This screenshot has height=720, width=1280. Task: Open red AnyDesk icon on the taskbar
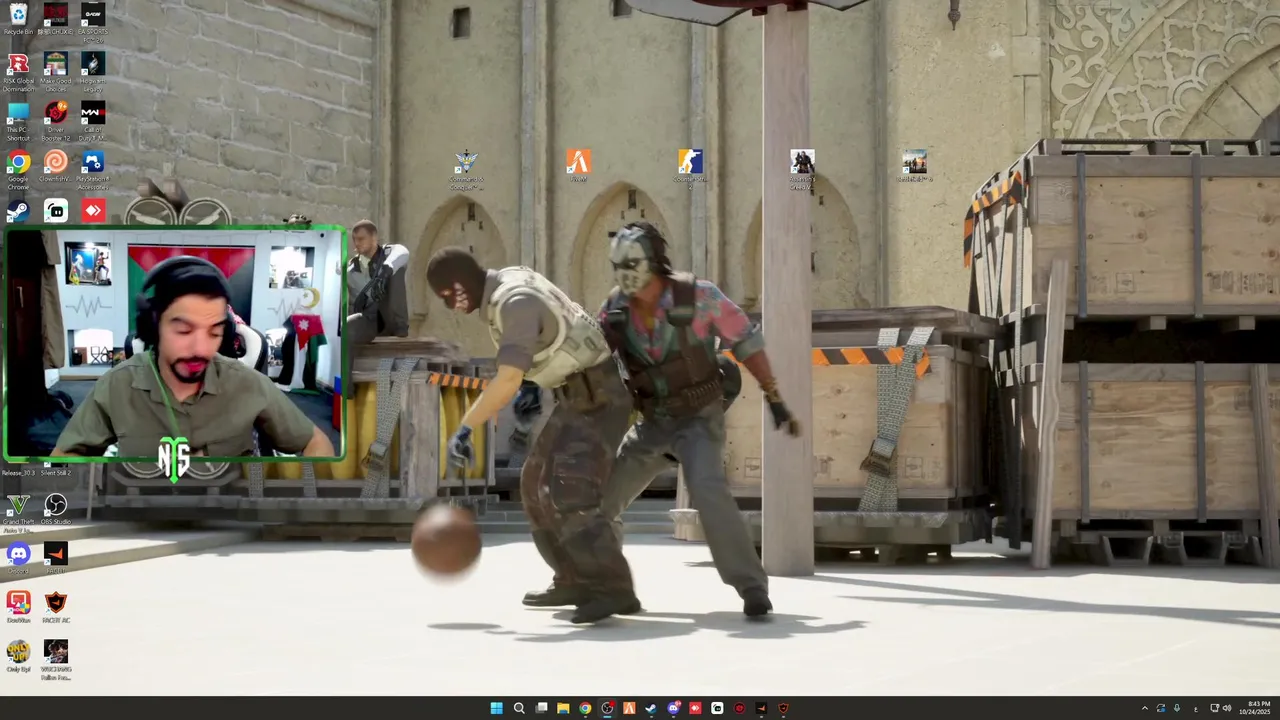(x=695, y=708)
